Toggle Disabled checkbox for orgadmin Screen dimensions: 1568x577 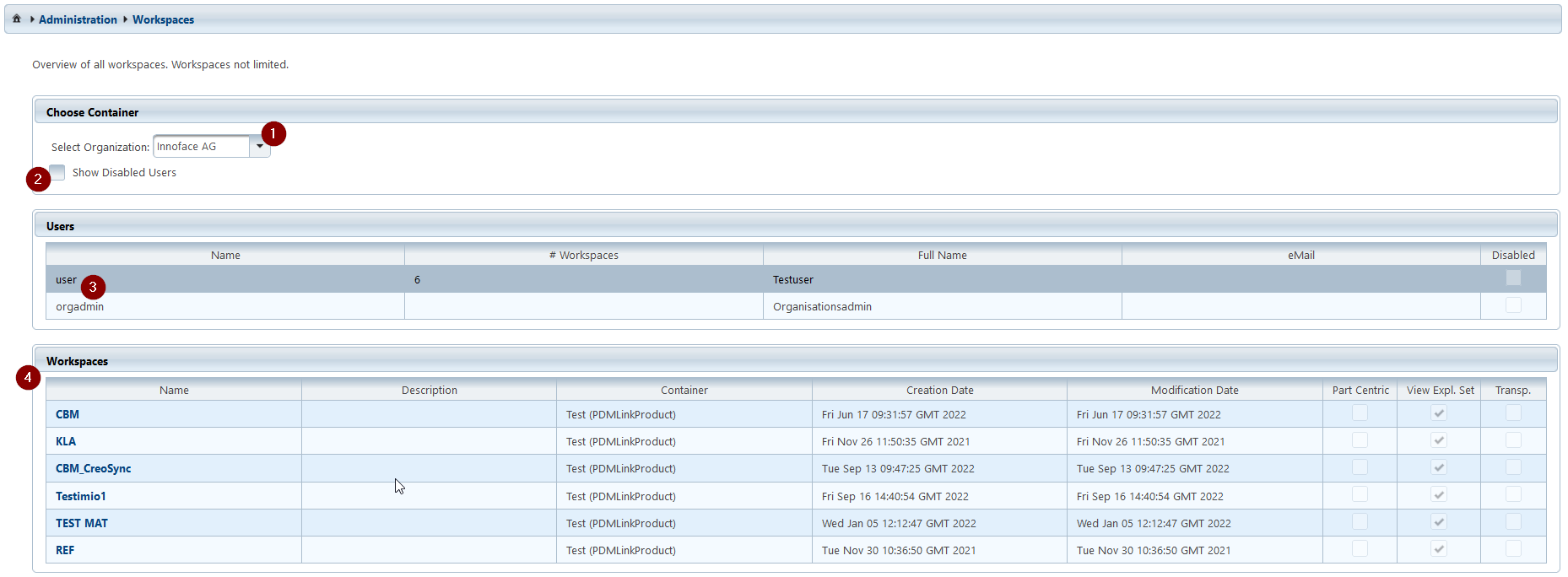click(1513, 305)
